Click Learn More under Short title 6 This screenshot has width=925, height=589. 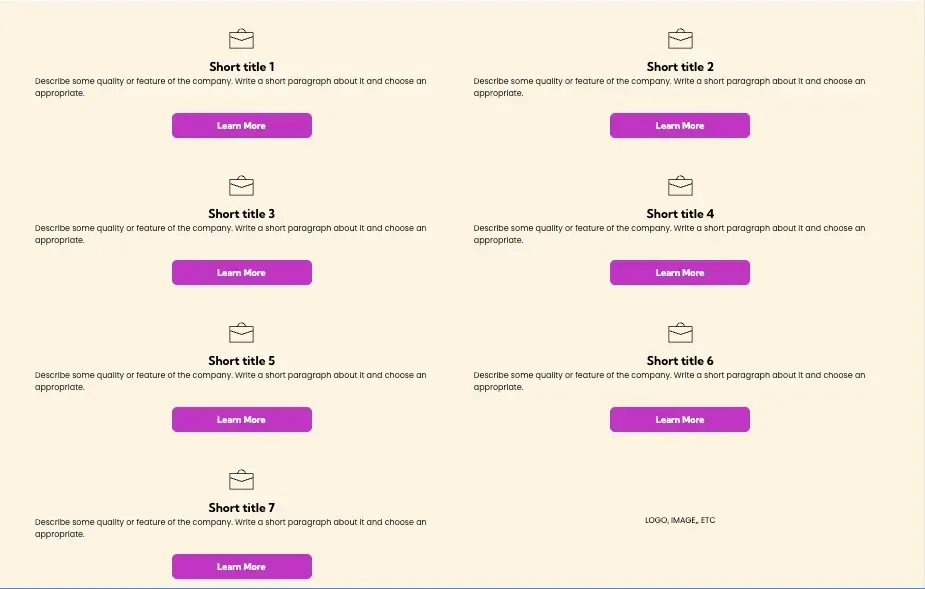point(680,420)
